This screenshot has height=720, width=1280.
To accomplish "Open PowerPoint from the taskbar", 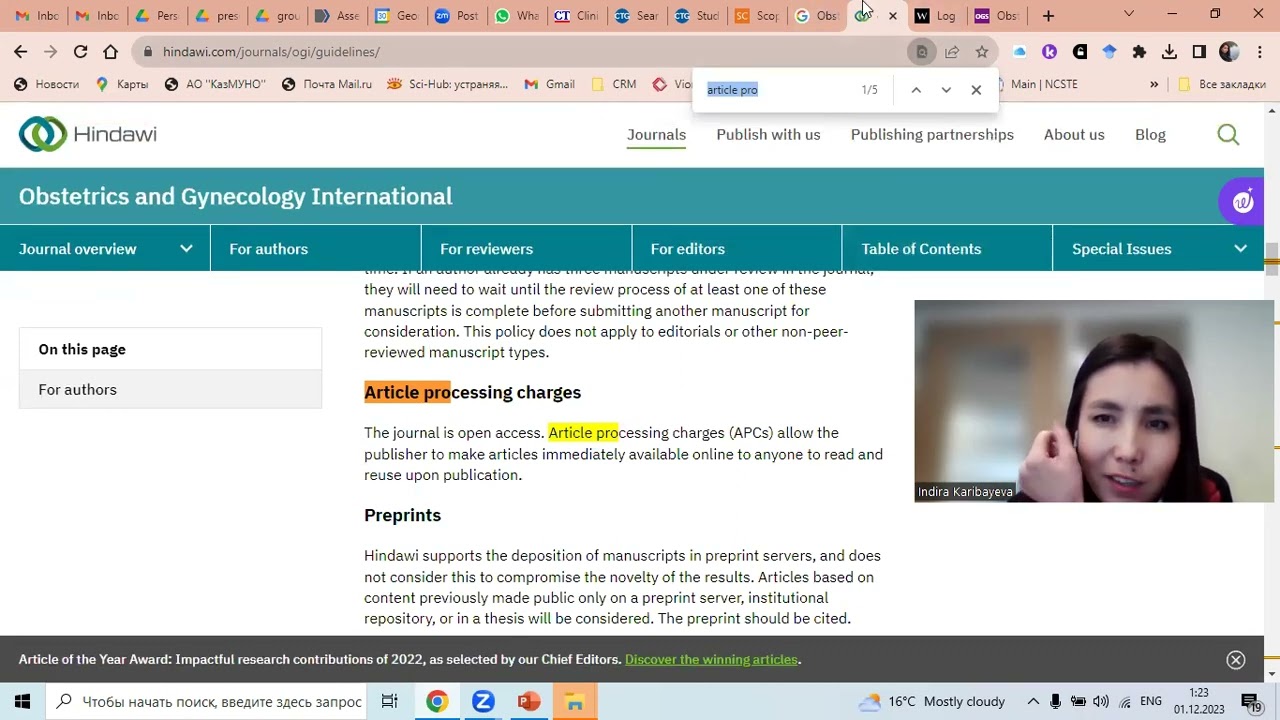I will pos(529,702).
